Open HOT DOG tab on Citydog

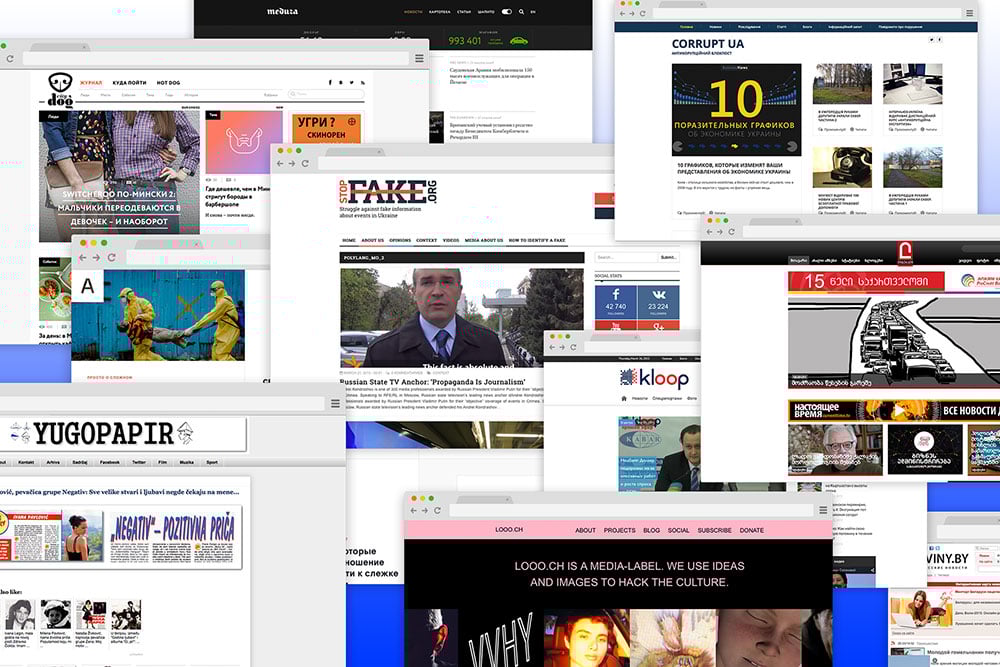(168, 83)
